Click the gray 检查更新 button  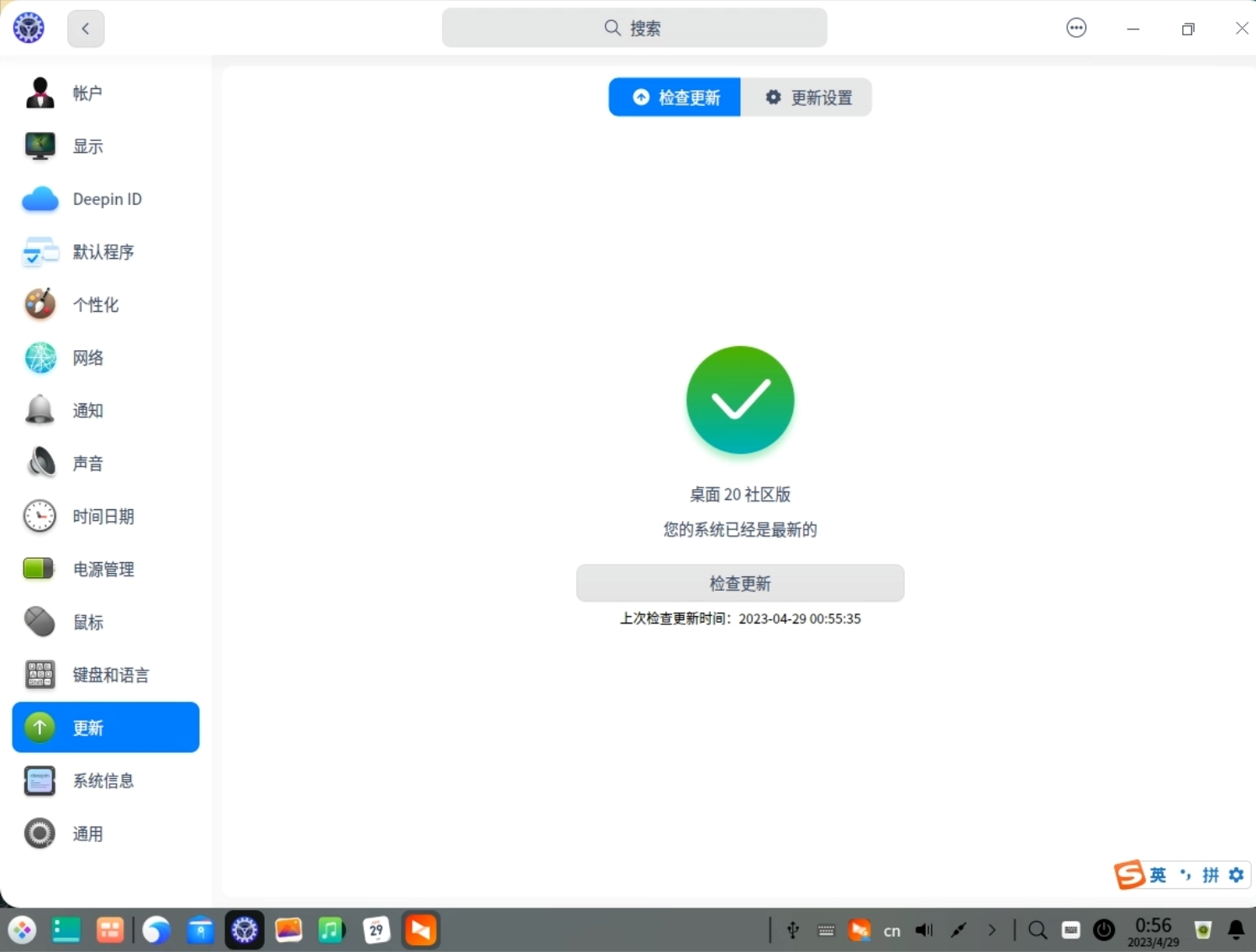[740, 583]
